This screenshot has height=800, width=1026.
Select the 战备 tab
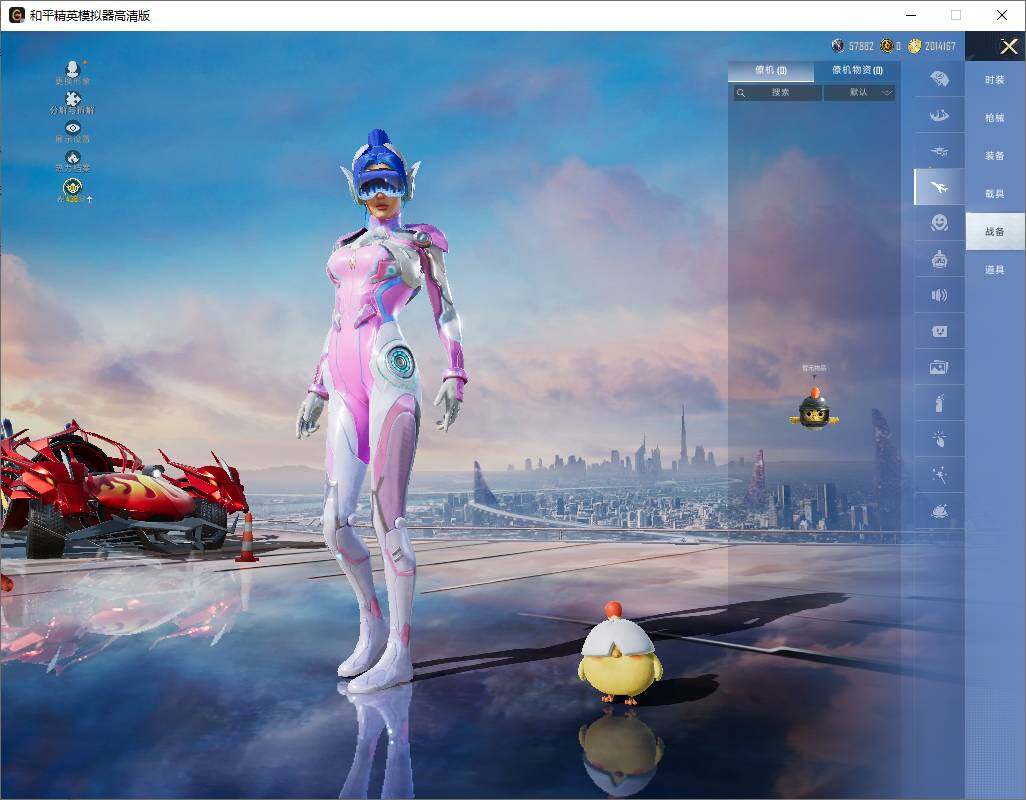pyautogui.click(x=995, y=232)
